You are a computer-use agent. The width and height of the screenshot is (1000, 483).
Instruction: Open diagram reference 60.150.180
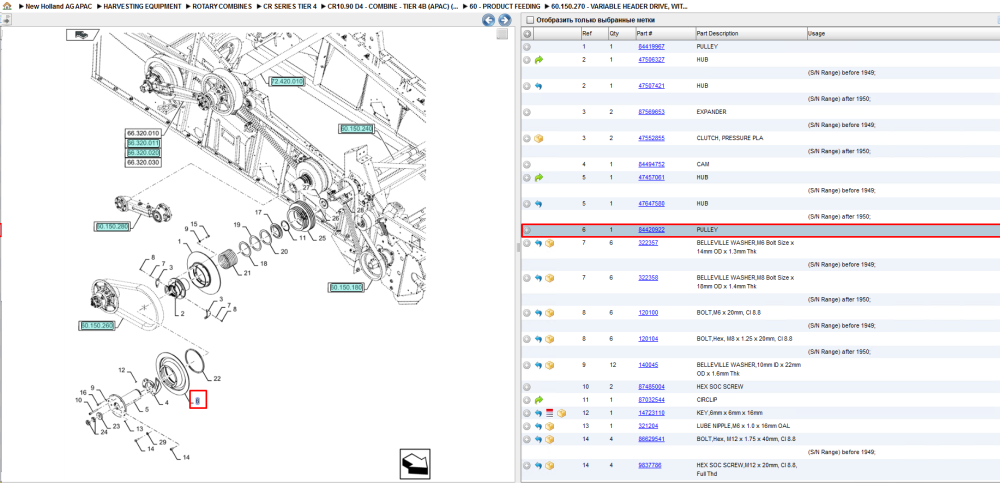(x=346, y=288)
